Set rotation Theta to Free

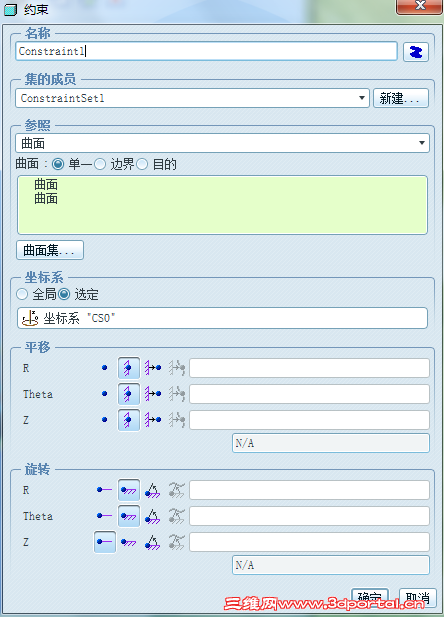coord(104,516)
